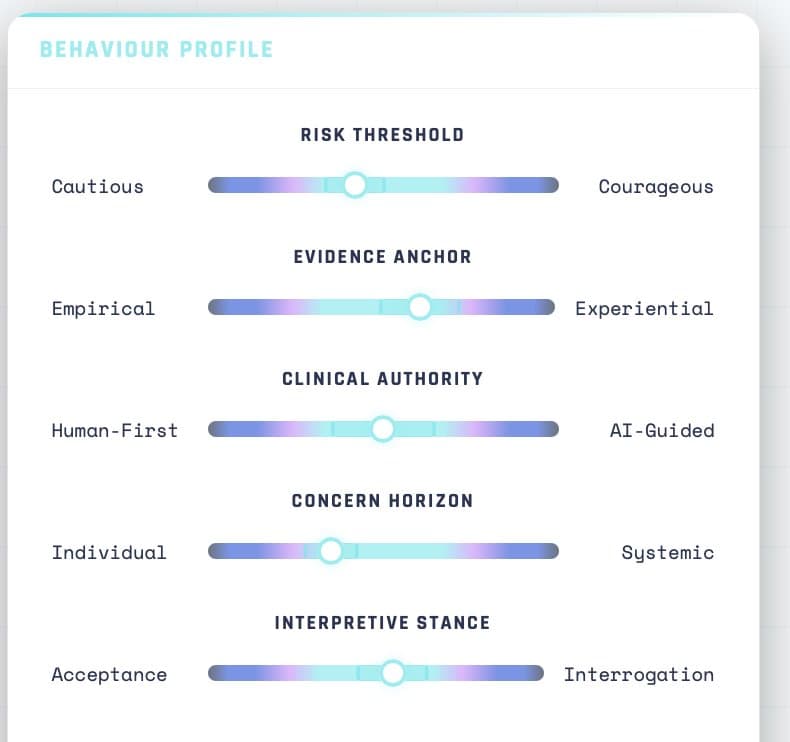Select the Clinical Authority slider handle

(x=382, y=429)
